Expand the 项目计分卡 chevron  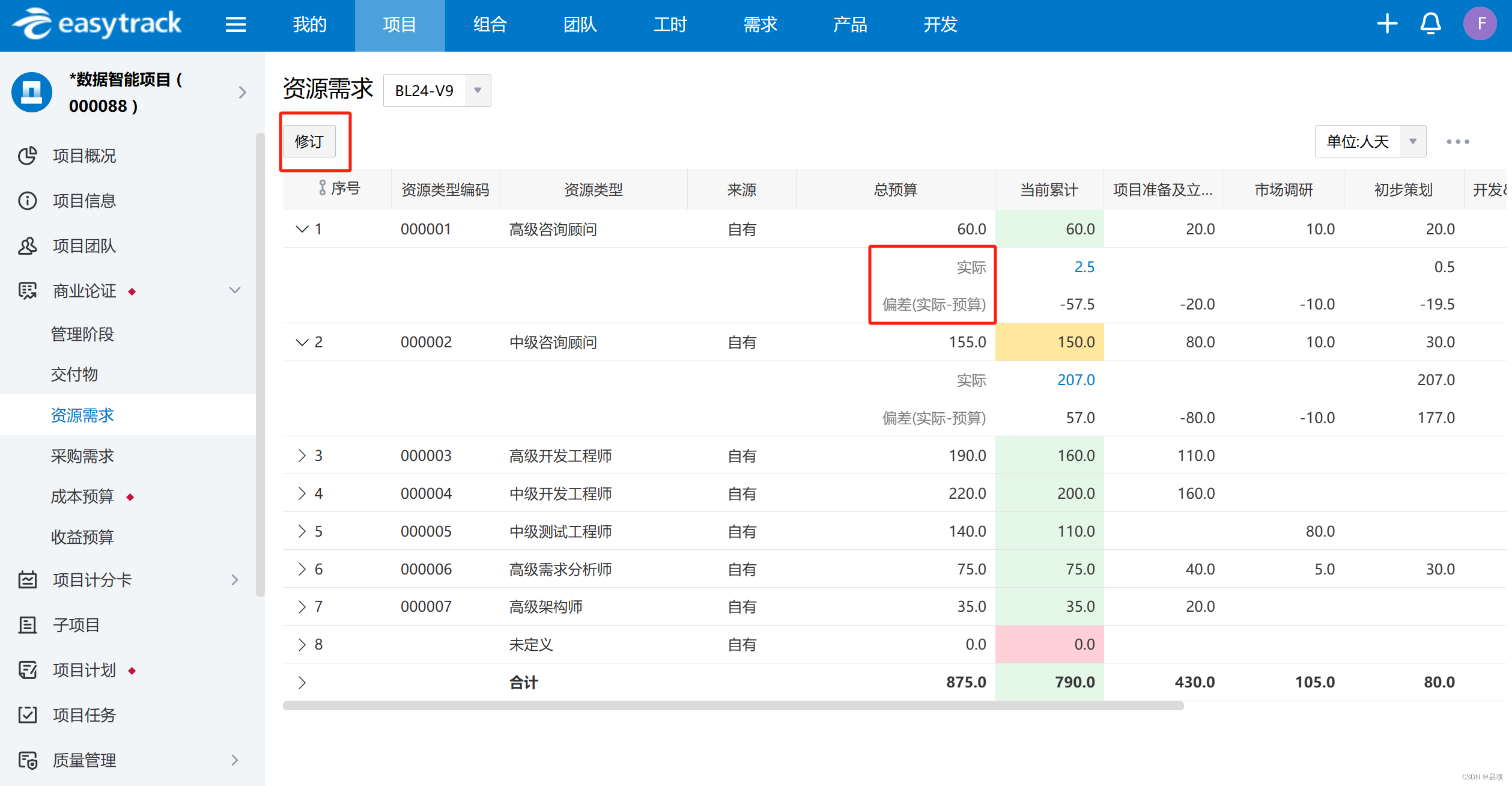pos(235,580)
